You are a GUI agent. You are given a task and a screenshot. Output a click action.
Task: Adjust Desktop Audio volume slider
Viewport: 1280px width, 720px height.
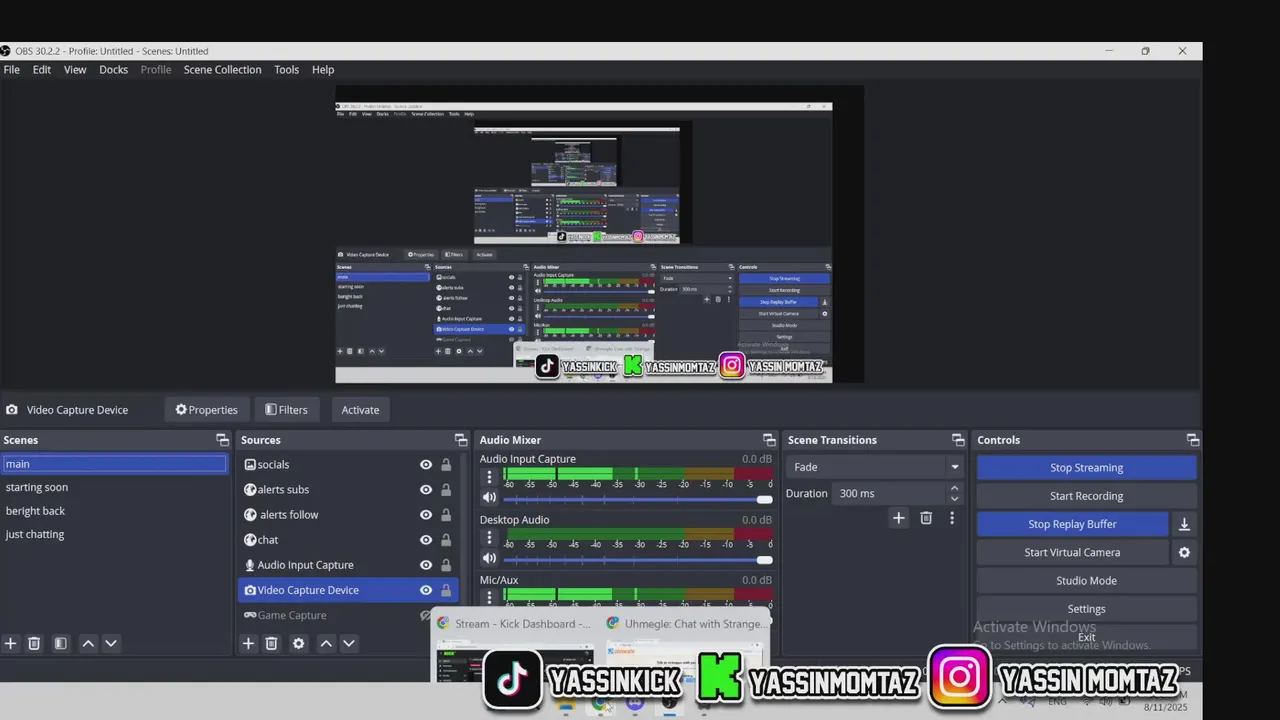638,560
